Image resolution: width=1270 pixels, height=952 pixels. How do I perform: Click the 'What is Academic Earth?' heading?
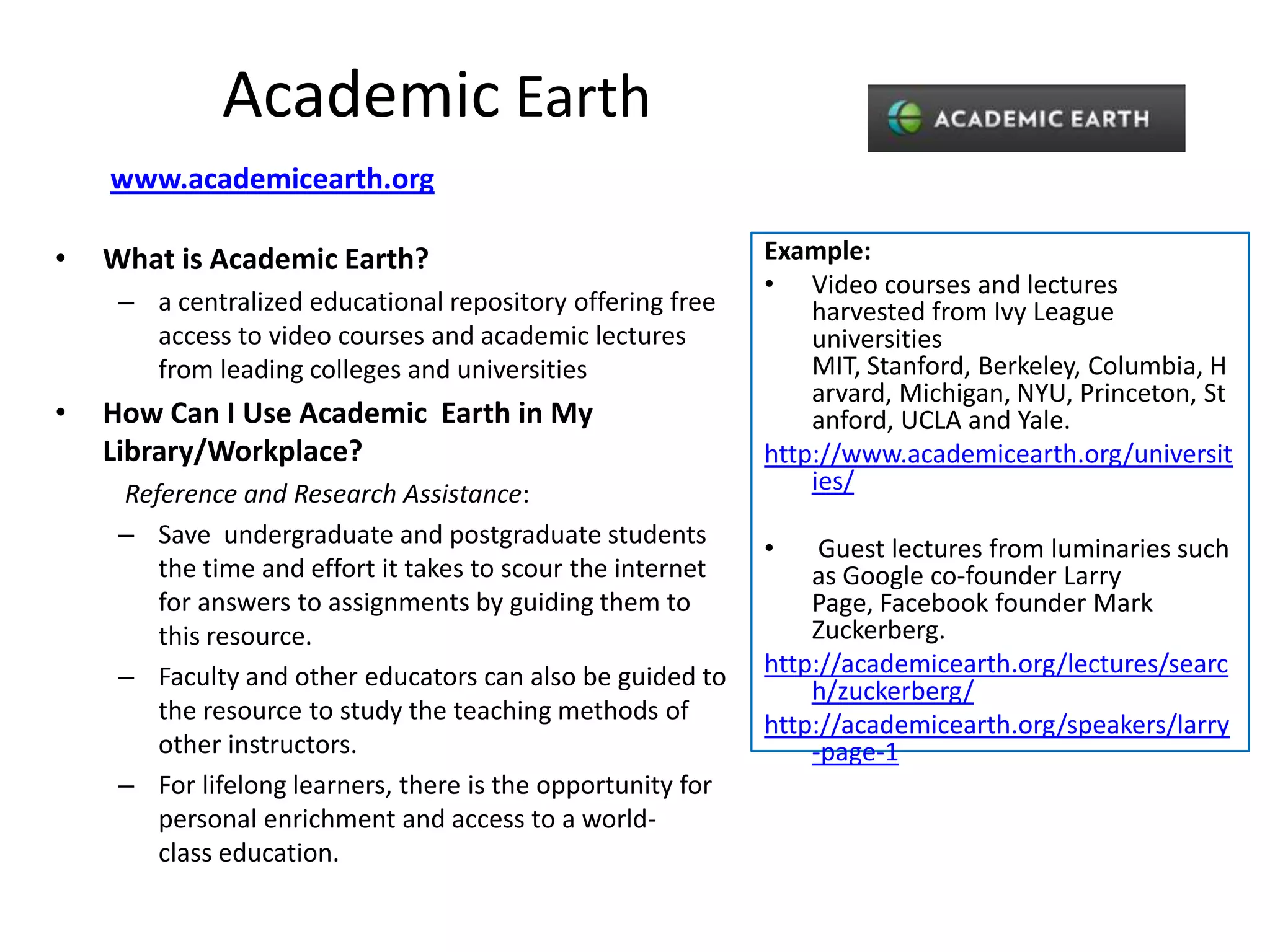coord(265,259)
